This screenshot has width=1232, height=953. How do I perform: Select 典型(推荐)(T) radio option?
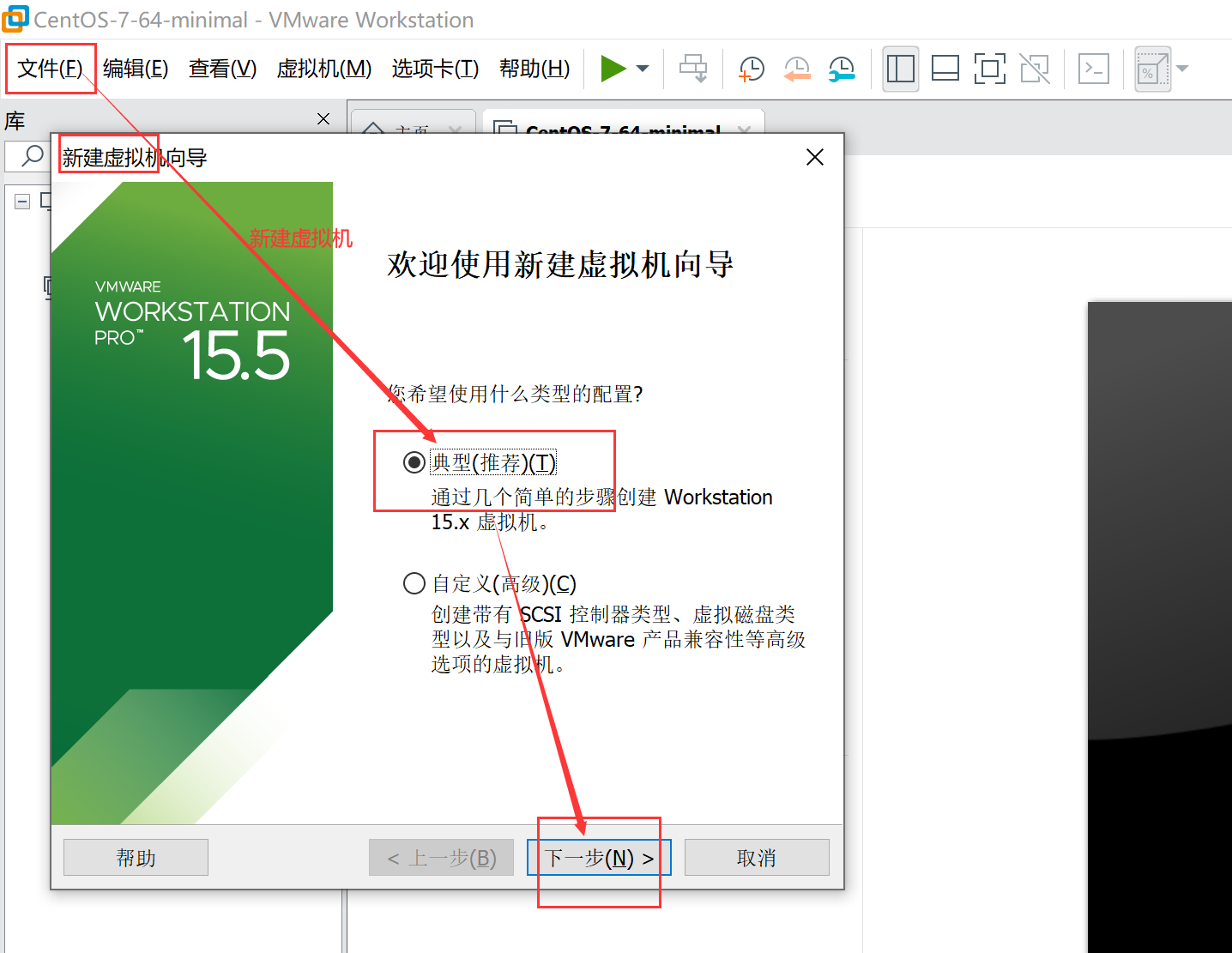(x=414, y=463)
